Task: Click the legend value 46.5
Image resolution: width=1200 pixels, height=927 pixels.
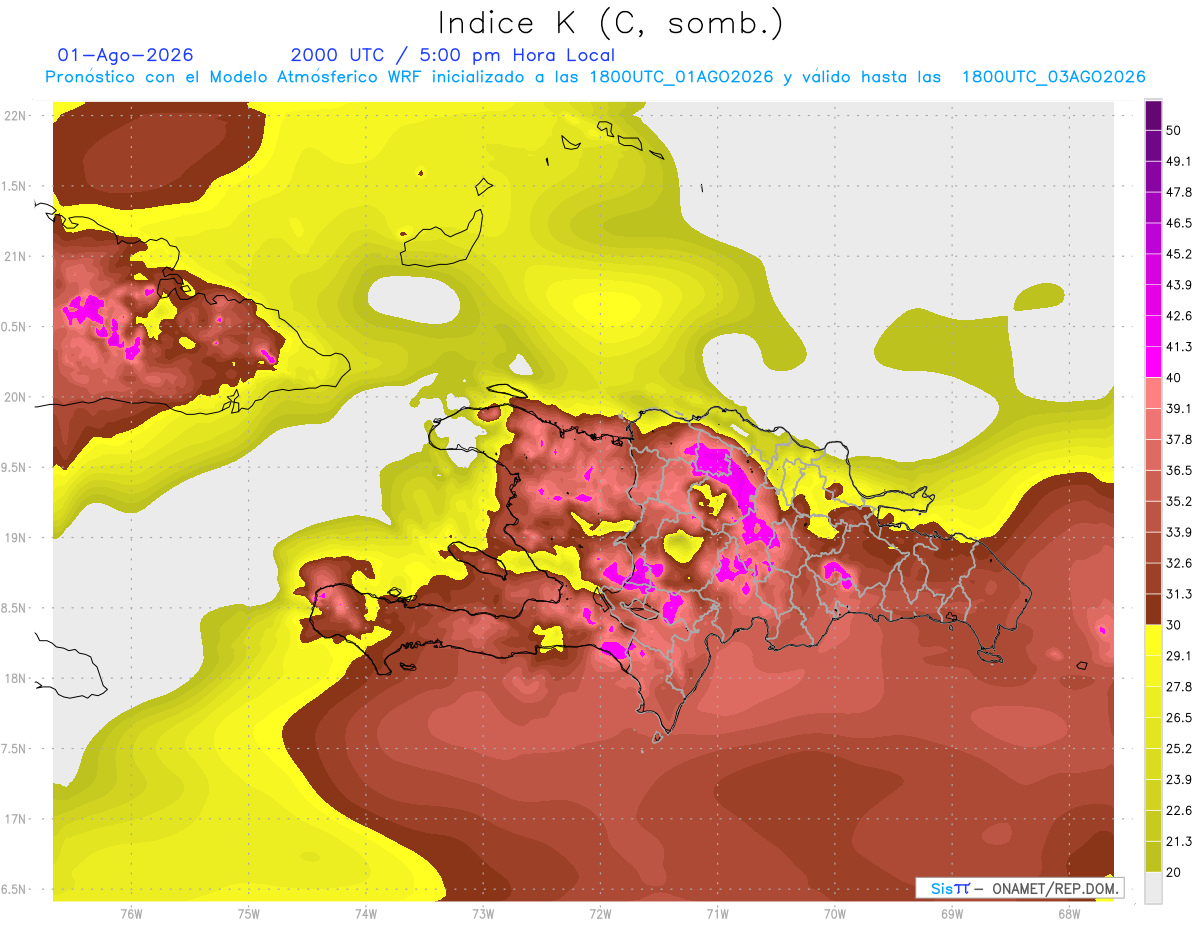Action: click(x=1179, y=223)
